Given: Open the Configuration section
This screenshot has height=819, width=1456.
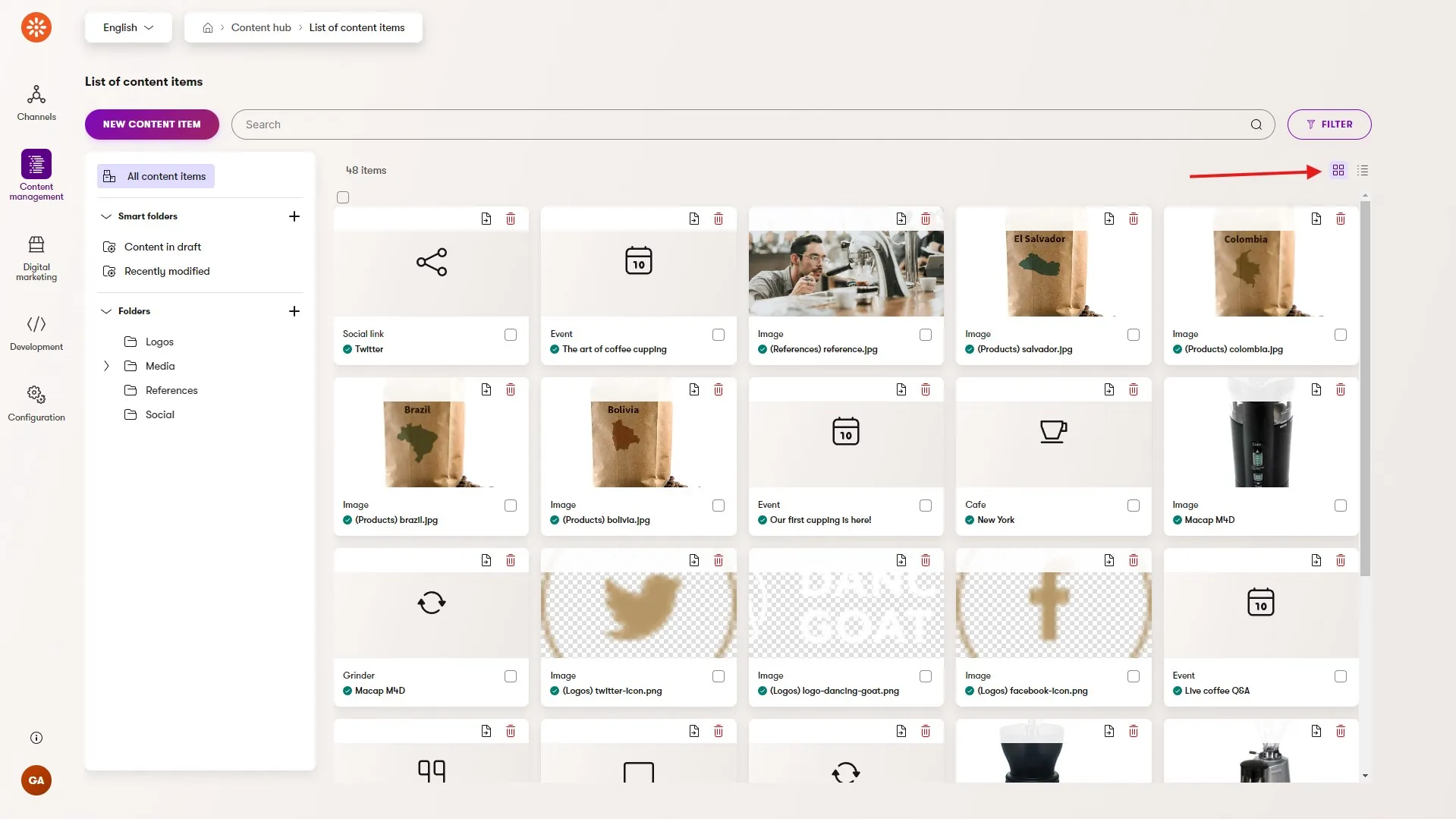Looking at the screenshot, I should pos(36,404).
